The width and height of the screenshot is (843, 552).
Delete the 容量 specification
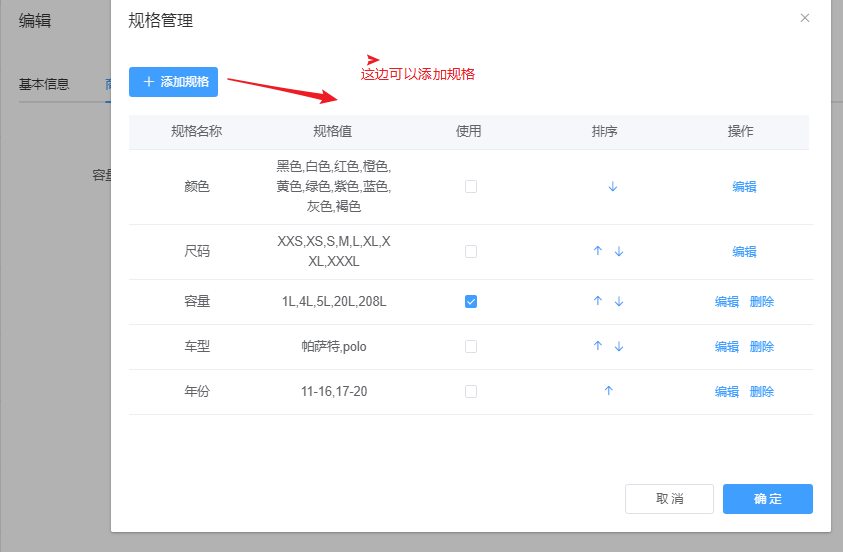(762, 302)
